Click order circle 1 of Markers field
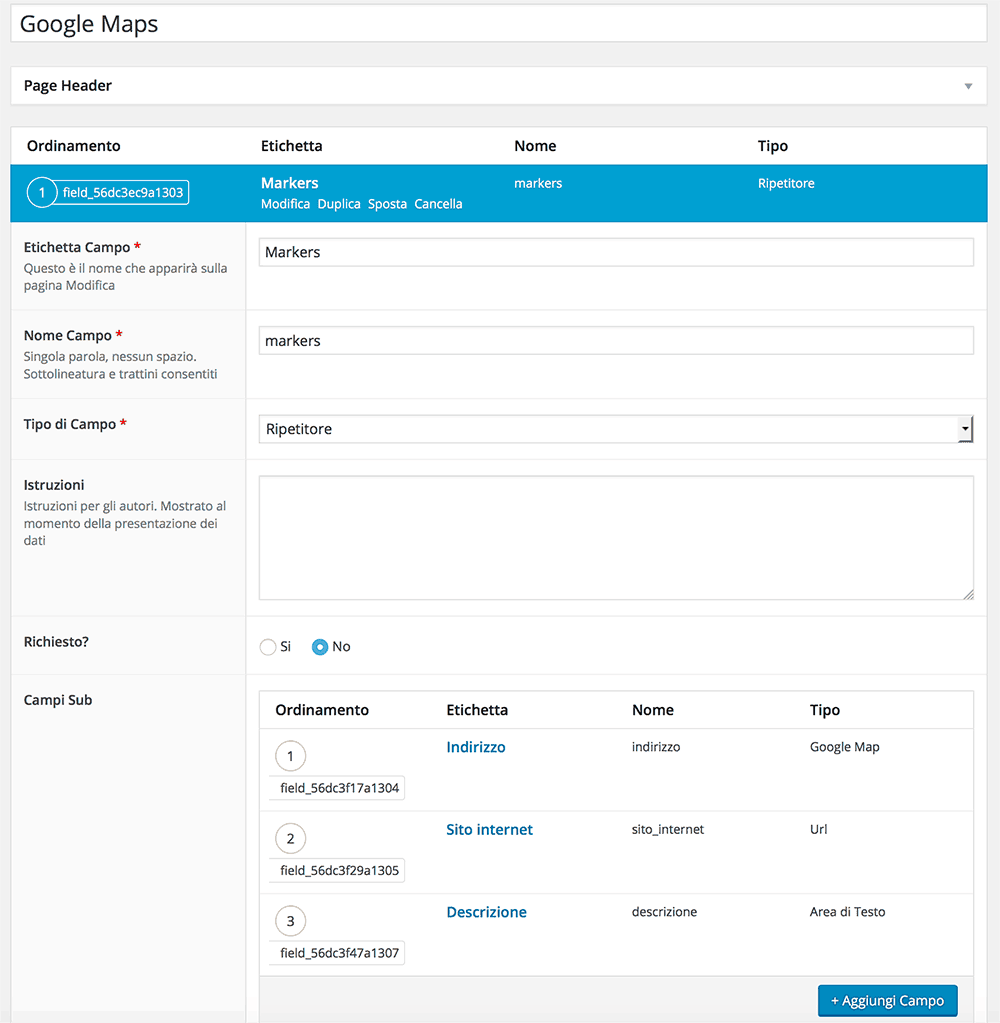This screenshot has height=1023, width=1000. click(x=42, y=193)
